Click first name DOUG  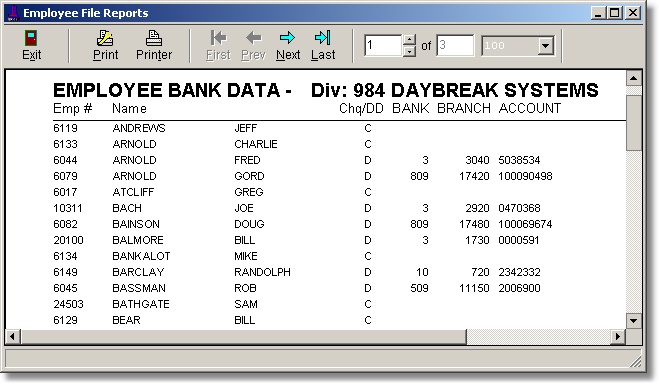click(249, 224)
